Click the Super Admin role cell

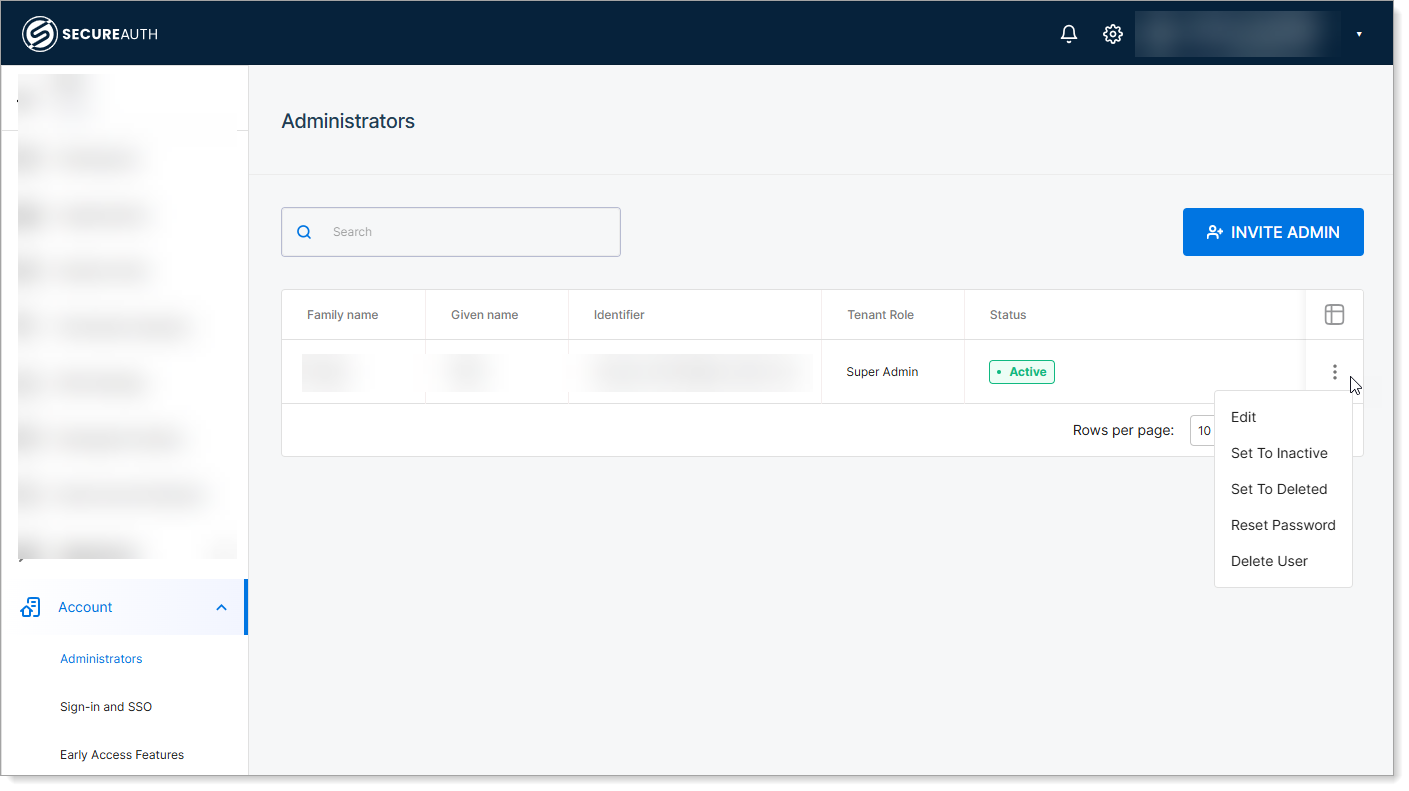tap(882, 372)
